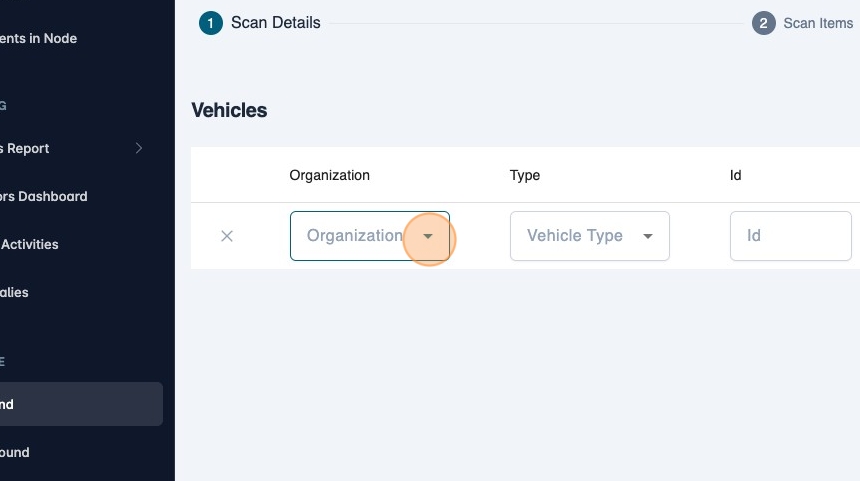Open the Dashboard item in sidebar
This screenshot has width=860, height=481.
point(44,197)
